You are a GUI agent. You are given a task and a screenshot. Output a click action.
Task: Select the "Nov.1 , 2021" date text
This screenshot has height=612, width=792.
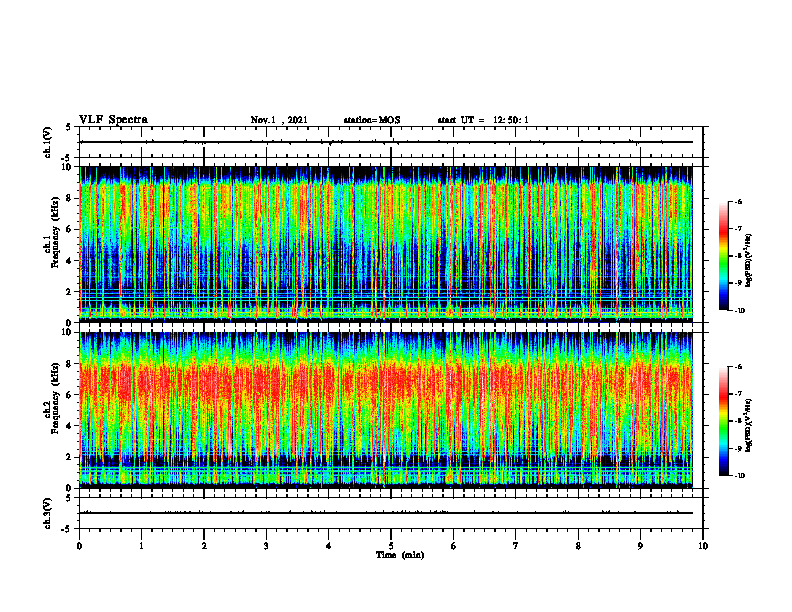279,120
